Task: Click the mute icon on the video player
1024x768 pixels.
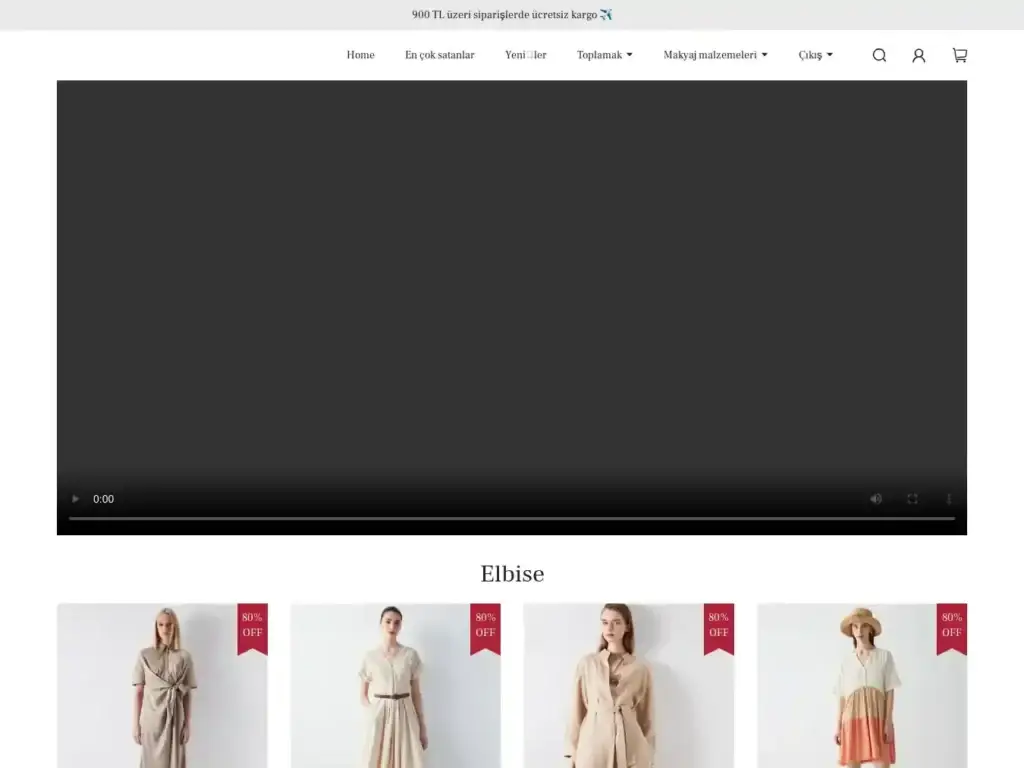Action: click(876, 498)
